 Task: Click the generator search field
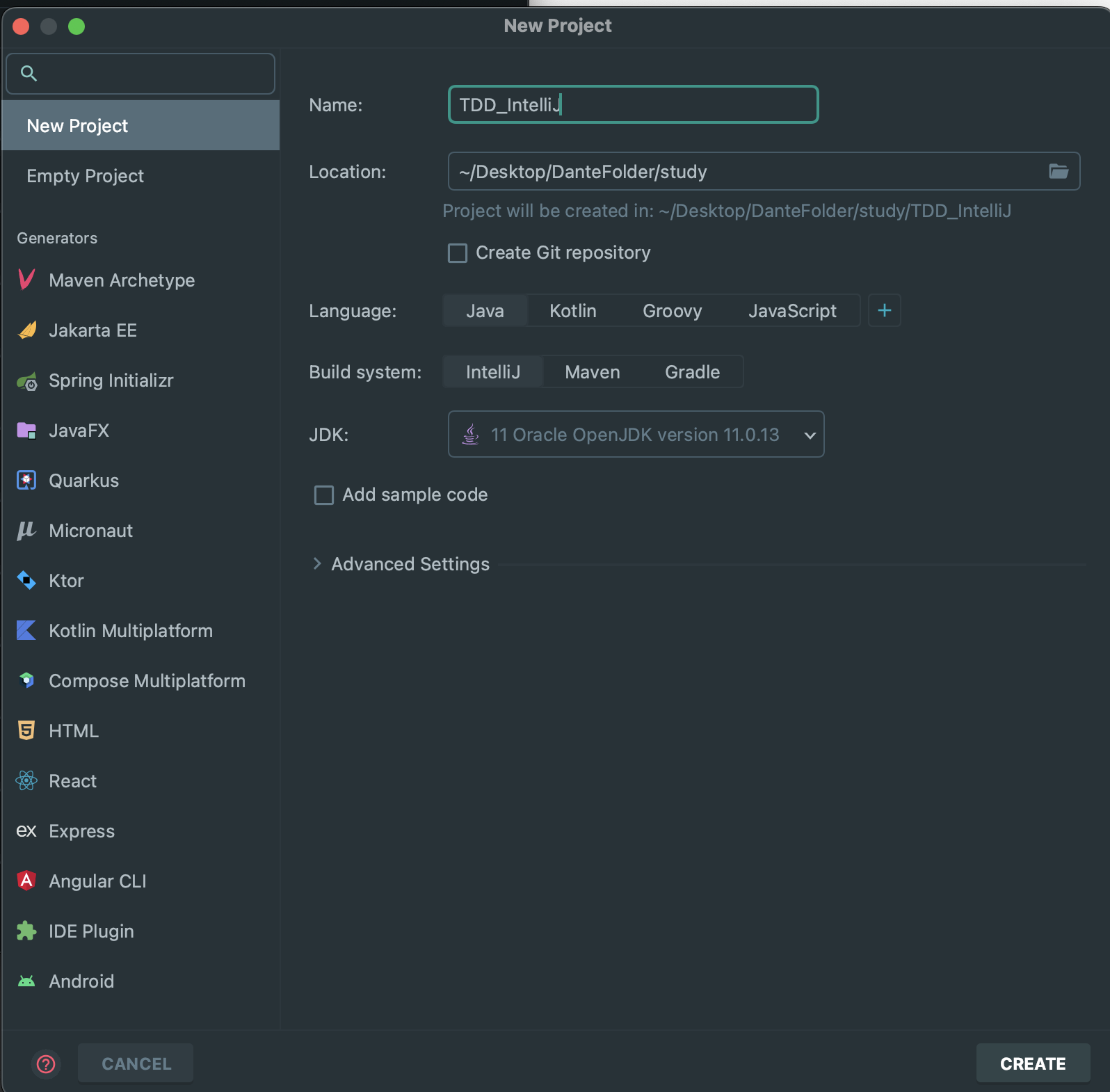coord(140,73)
